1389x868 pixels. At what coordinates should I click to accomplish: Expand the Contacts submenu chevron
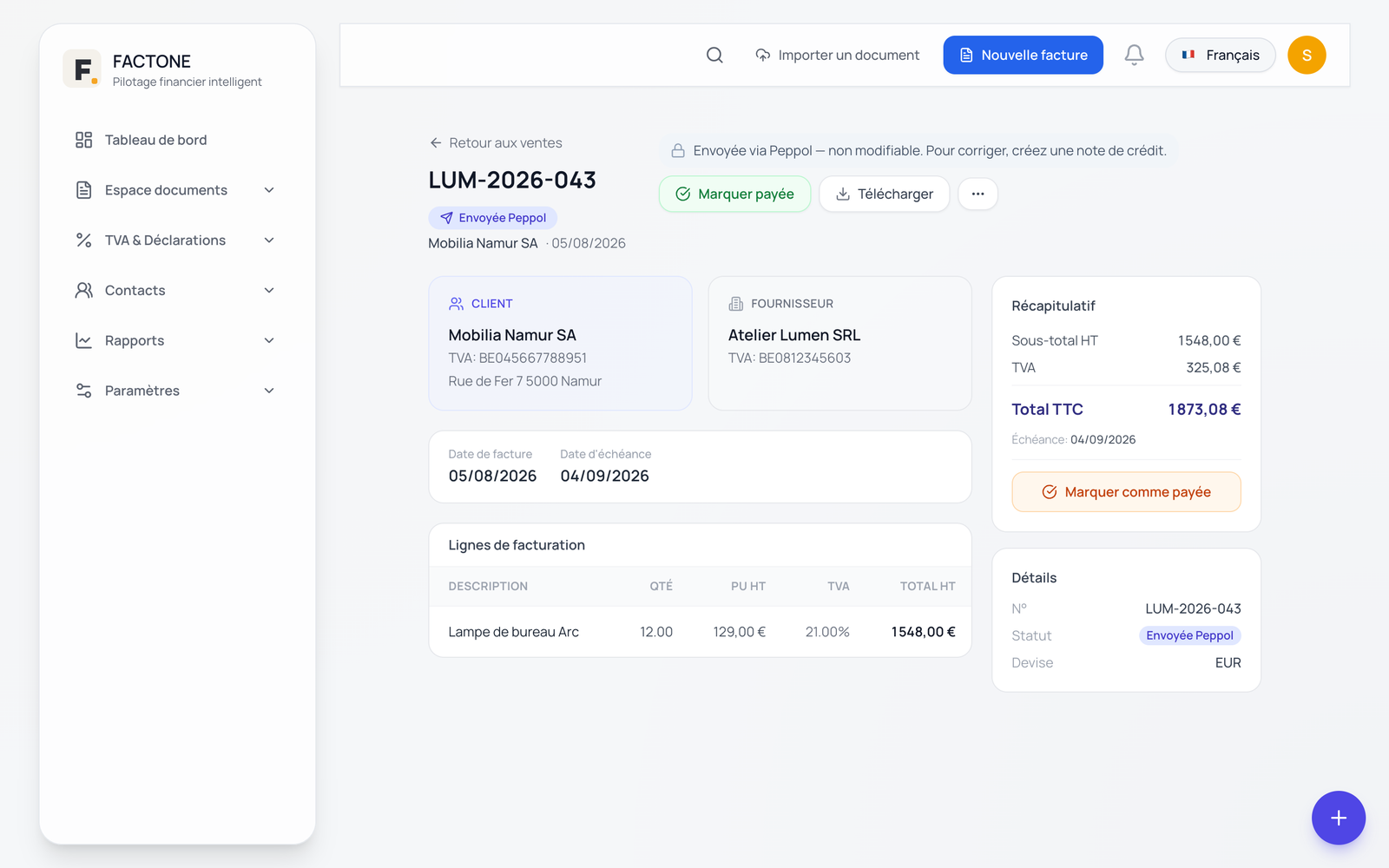[269, 291]
